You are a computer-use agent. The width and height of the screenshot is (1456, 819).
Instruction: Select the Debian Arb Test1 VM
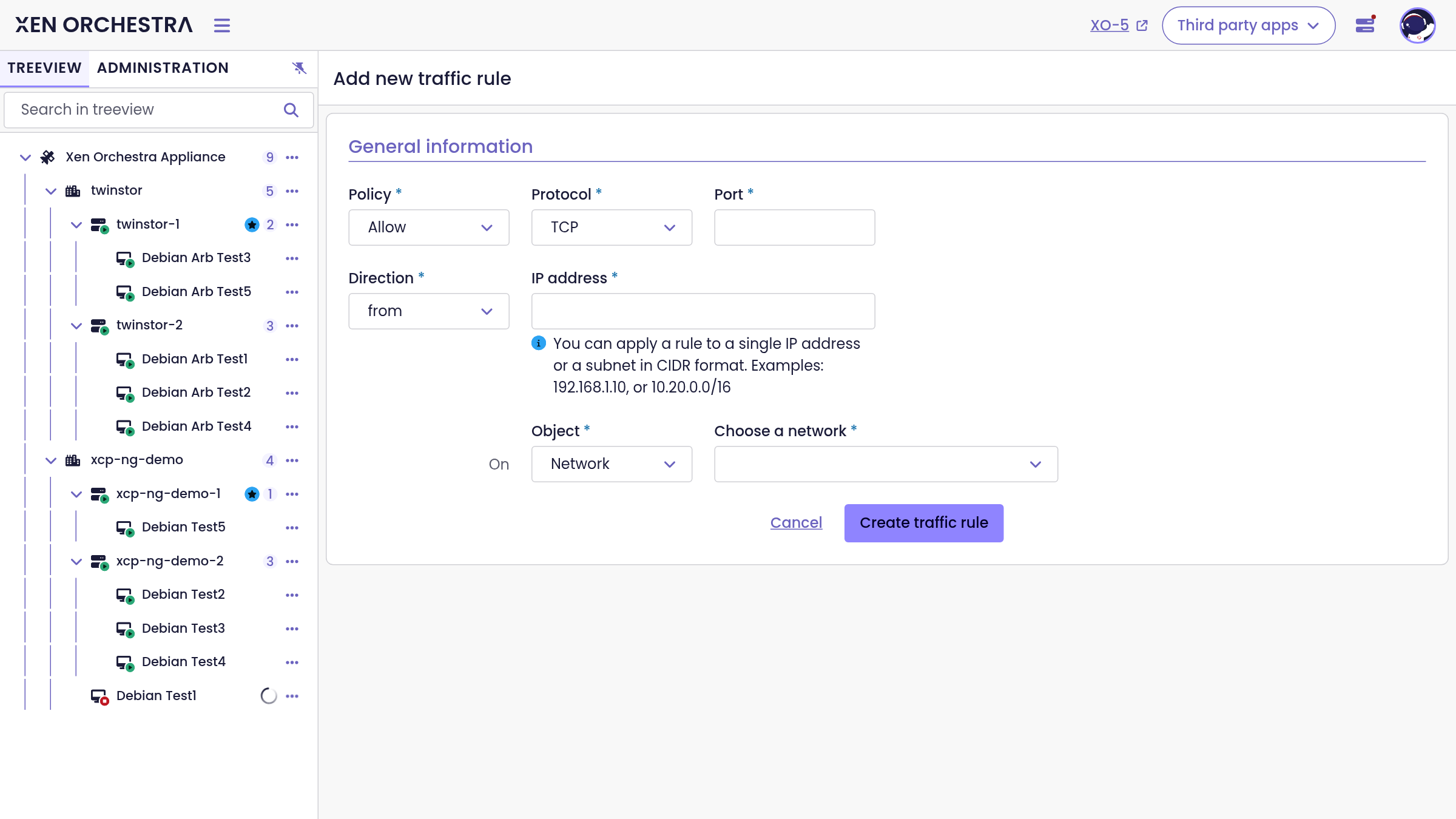(195, 359)
